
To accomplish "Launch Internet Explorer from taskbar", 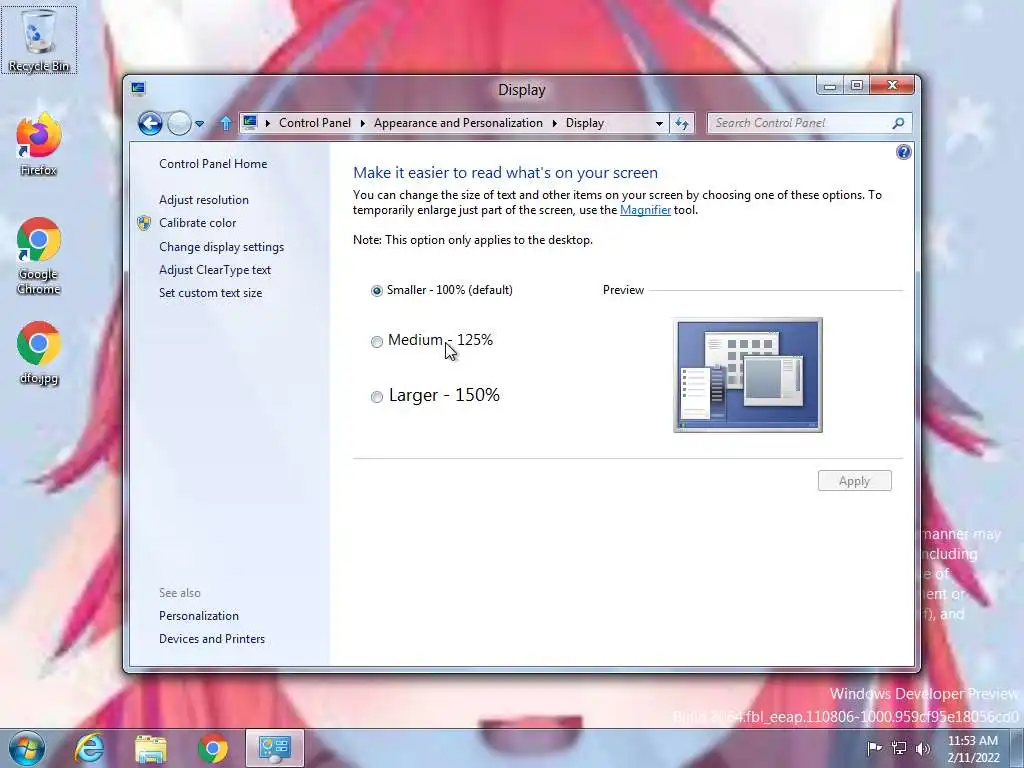I will (89, 748).
